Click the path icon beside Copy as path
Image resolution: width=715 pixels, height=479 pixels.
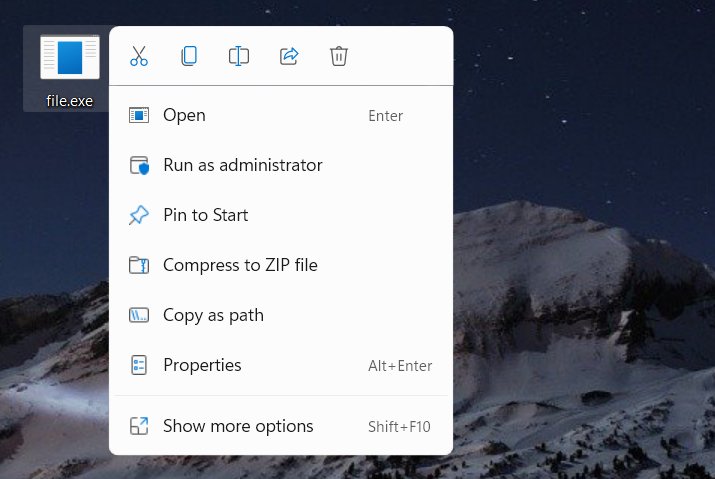pos(139,315)
